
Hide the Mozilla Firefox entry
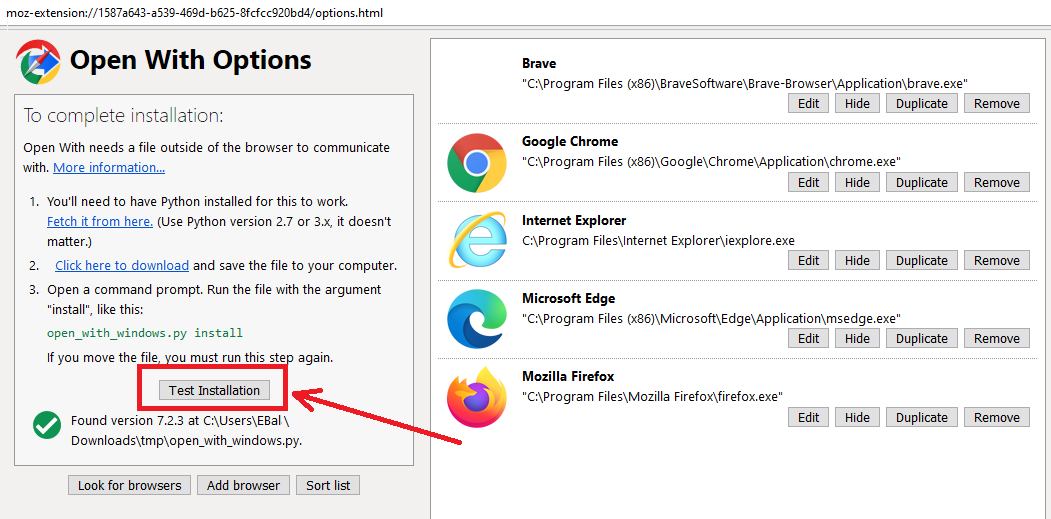pyautogui.click(x=857, y=417)
